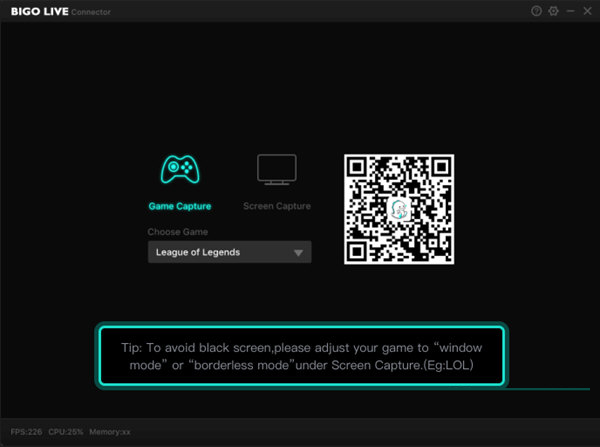Image resolution: width=600 pixels, height=447 pixels.
Task: Click the game controller icon
Action: coord(180,169)
